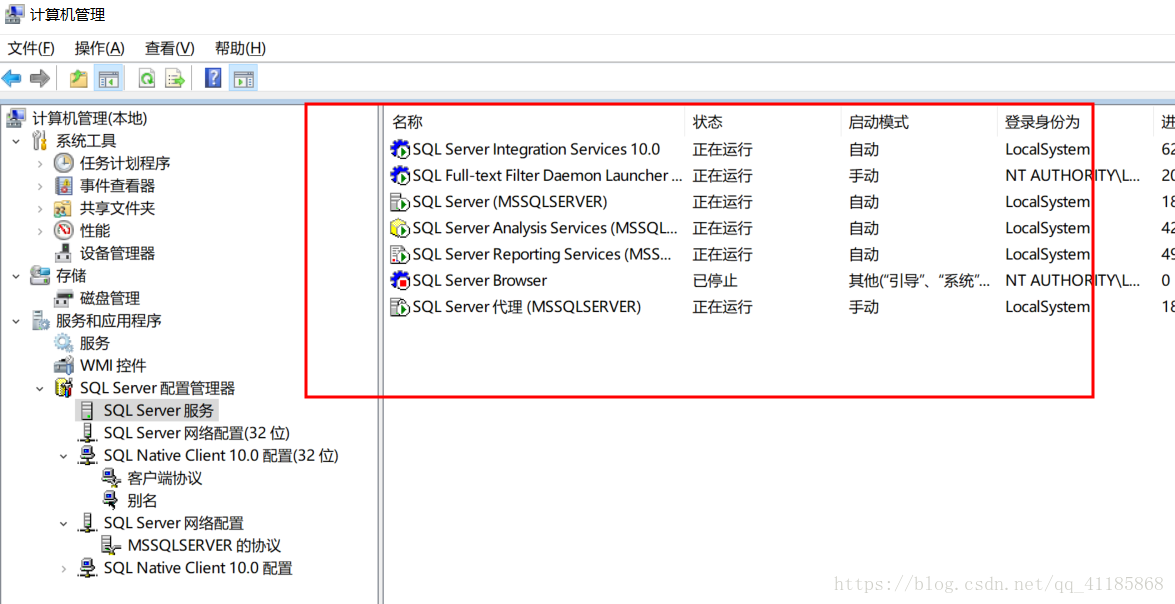Click SQL Server Integration Services 10.0 name
The width and height of the screenshot is (1175, 604).
536,149
